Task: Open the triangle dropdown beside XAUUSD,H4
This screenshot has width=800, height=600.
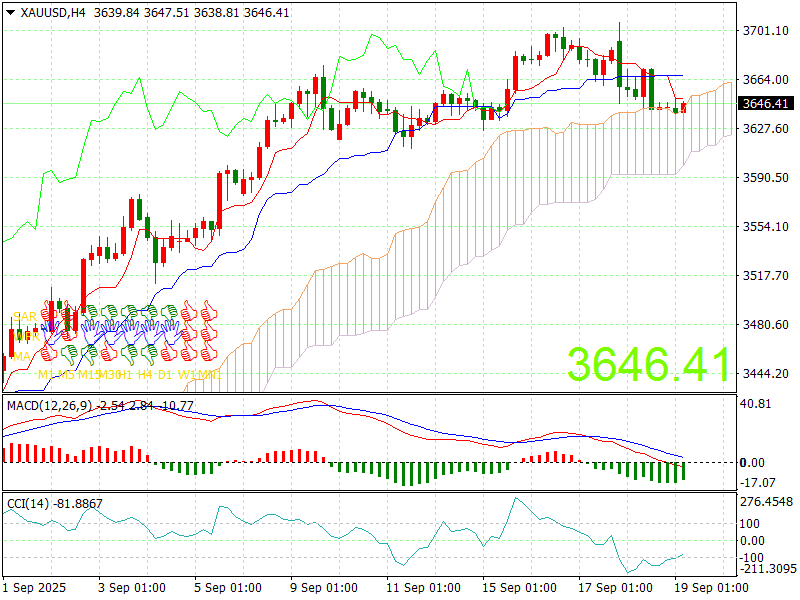Action: [9, 12]
